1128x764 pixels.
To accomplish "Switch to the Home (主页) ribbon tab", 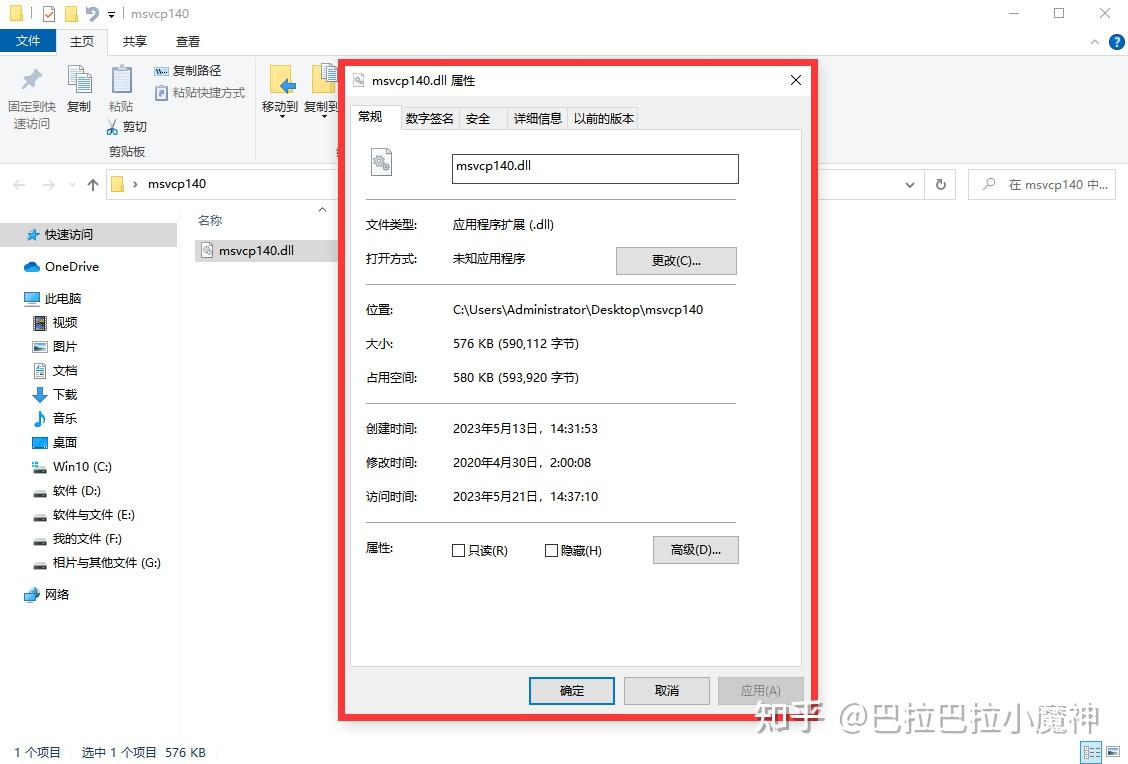I will coord(82,42).
